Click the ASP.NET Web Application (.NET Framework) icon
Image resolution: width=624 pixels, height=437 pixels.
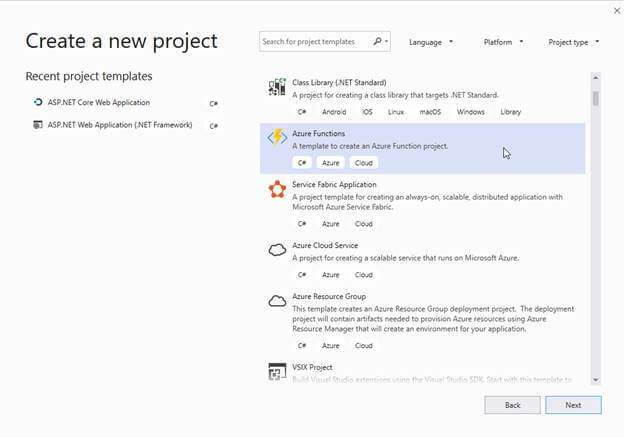38,125
